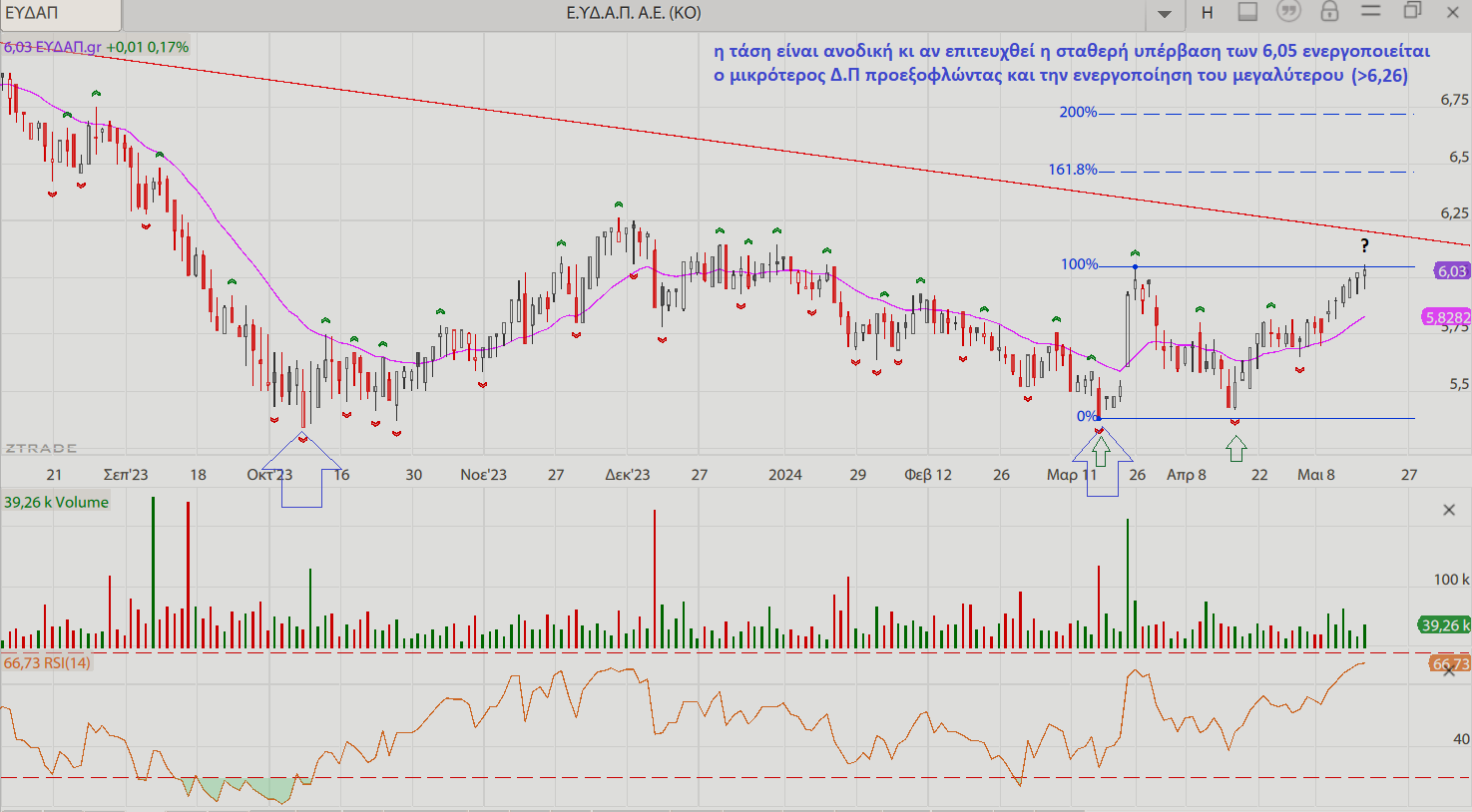
Task: Click the green 39,26 k volume tag
Action: click(x=1445, y=625)
